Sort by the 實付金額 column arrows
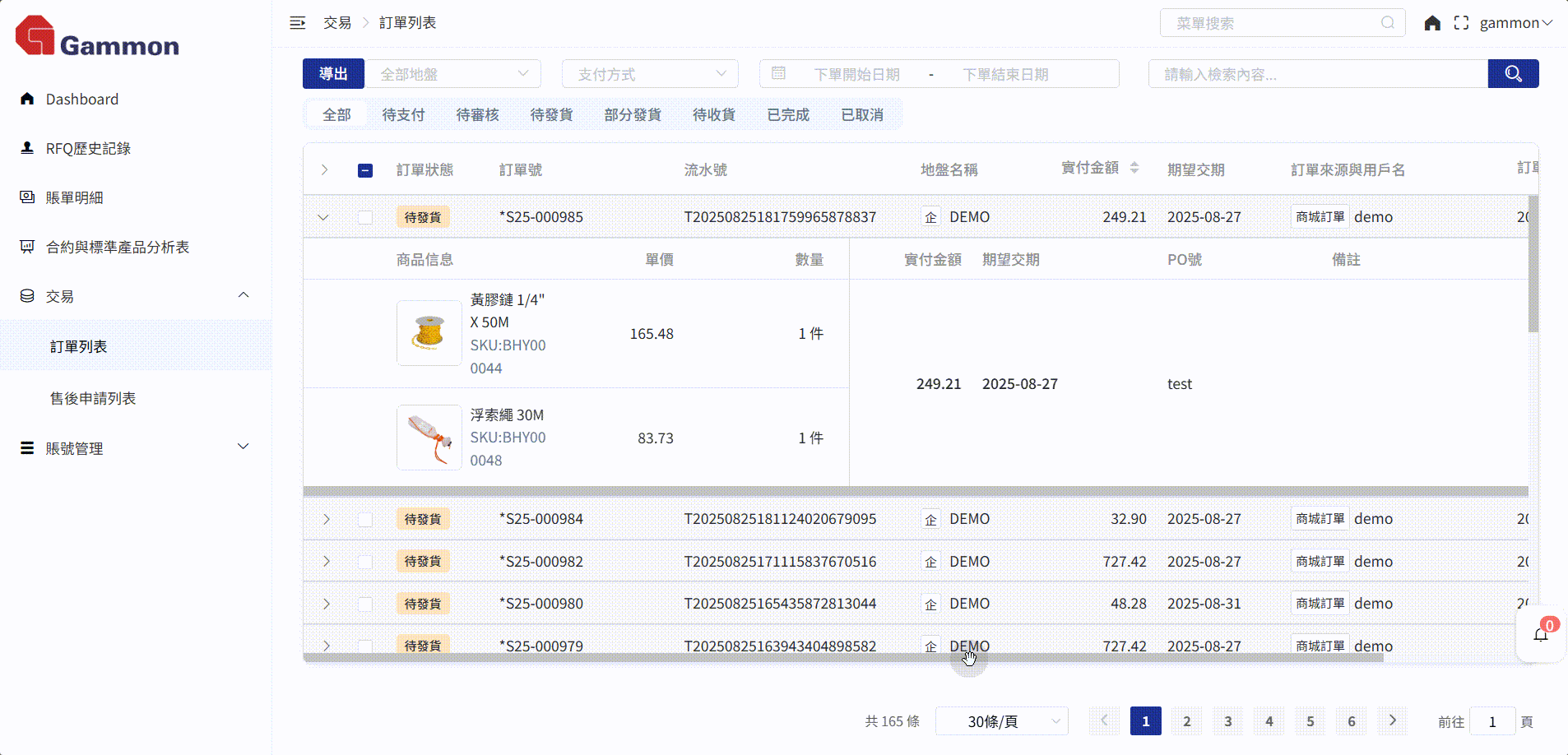The width and height of the screenshot is (1568, 755). click(1134, 168)
